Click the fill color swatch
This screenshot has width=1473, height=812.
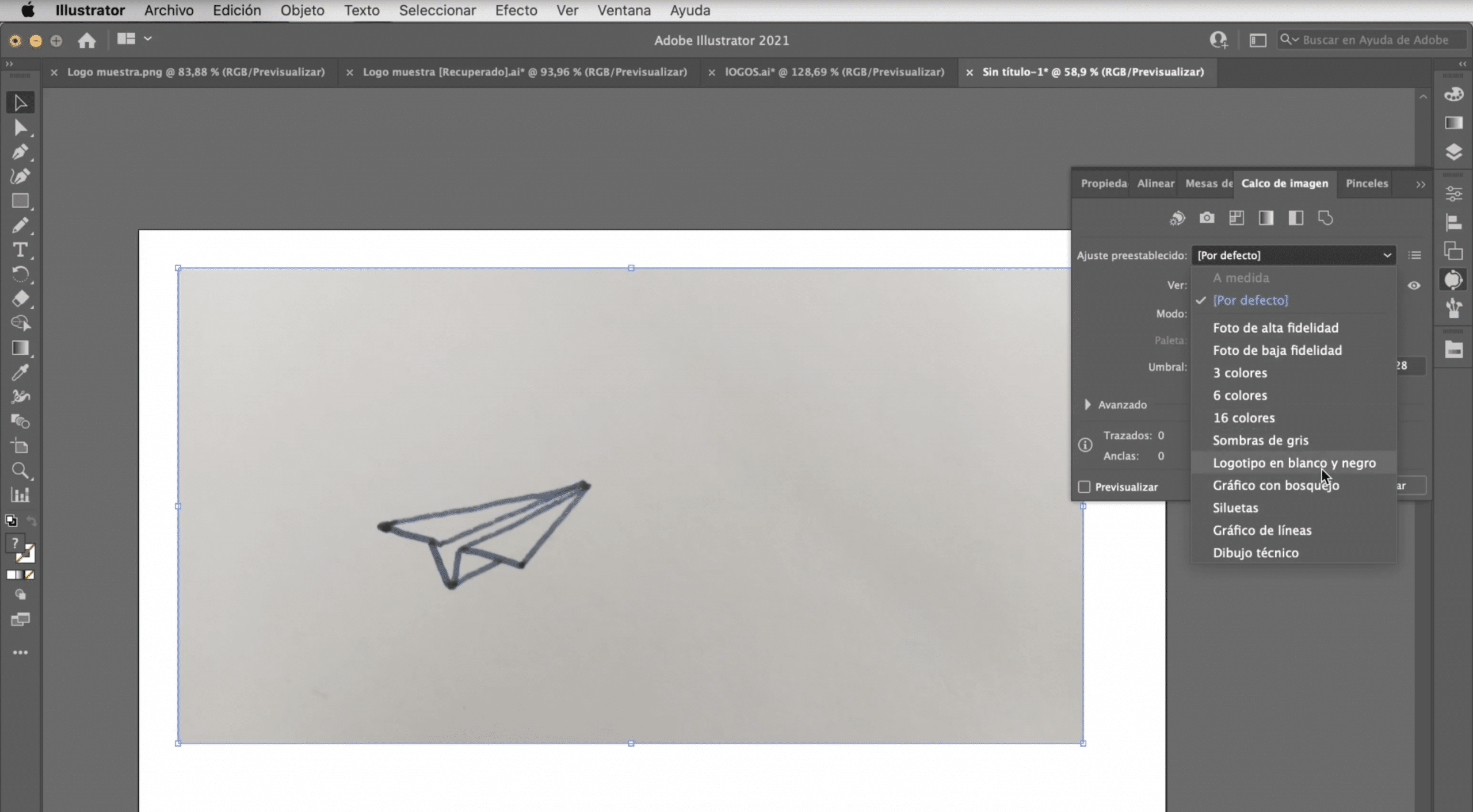(x=15, y=543)
